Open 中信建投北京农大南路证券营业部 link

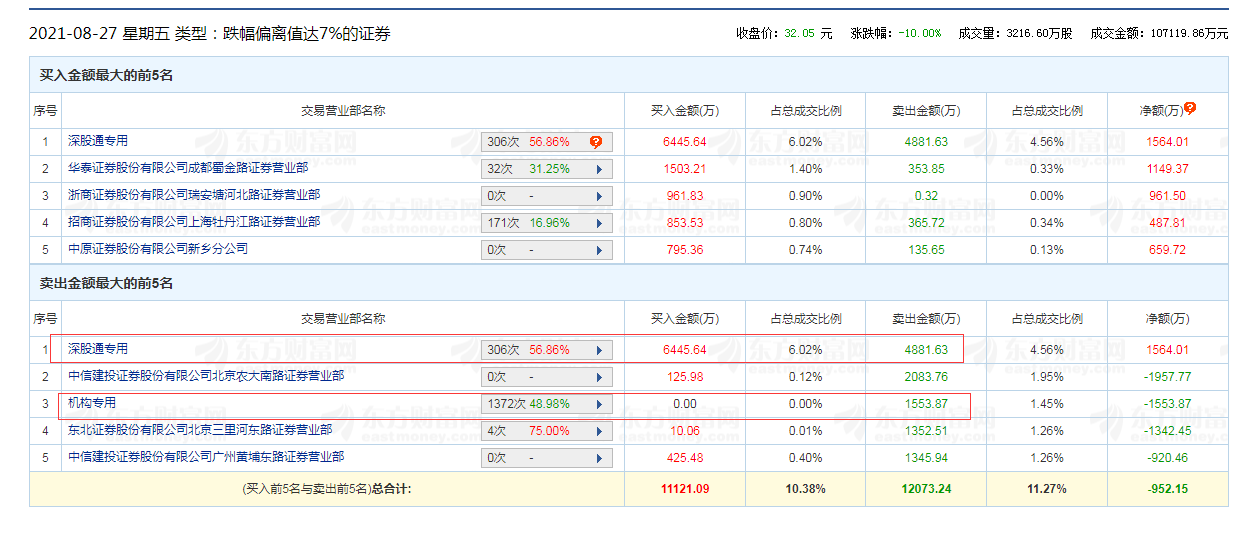click(205, 376)
